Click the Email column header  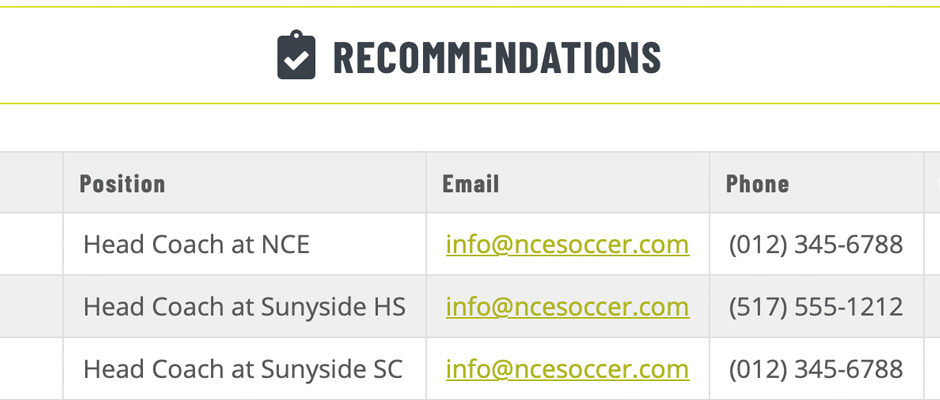coord(568,182)
